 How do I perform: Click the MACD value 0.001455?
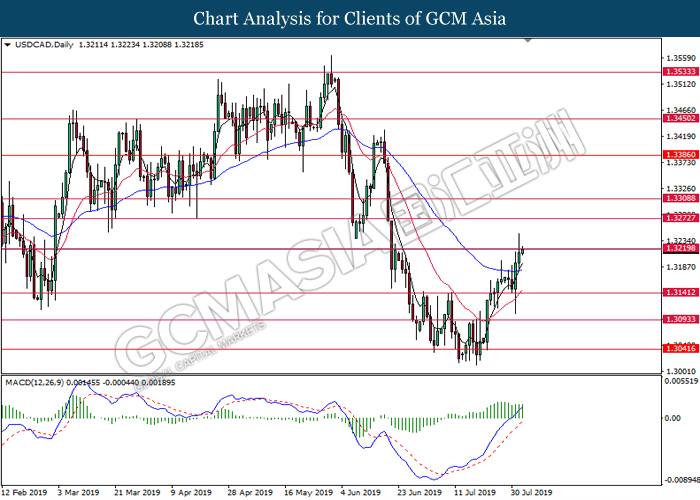coord(83,383)
